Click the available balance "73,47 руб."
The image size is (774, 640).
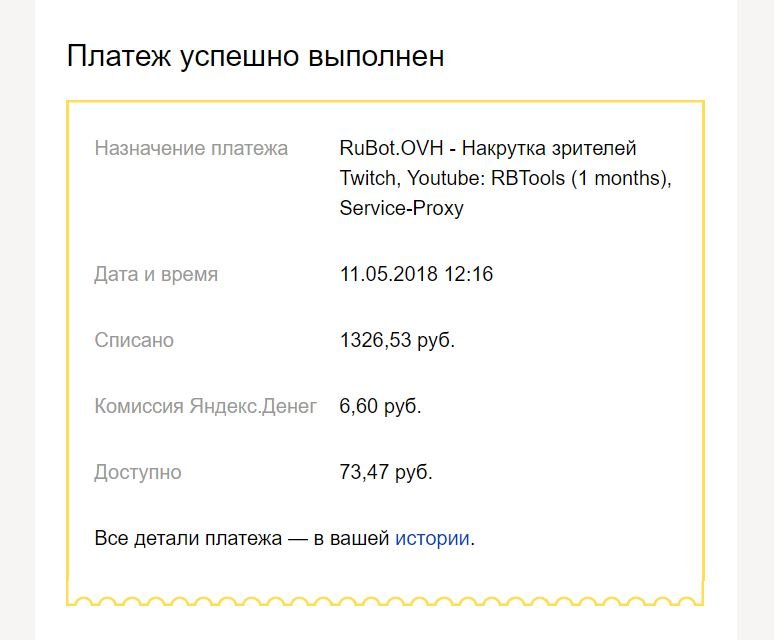(386, 472)
